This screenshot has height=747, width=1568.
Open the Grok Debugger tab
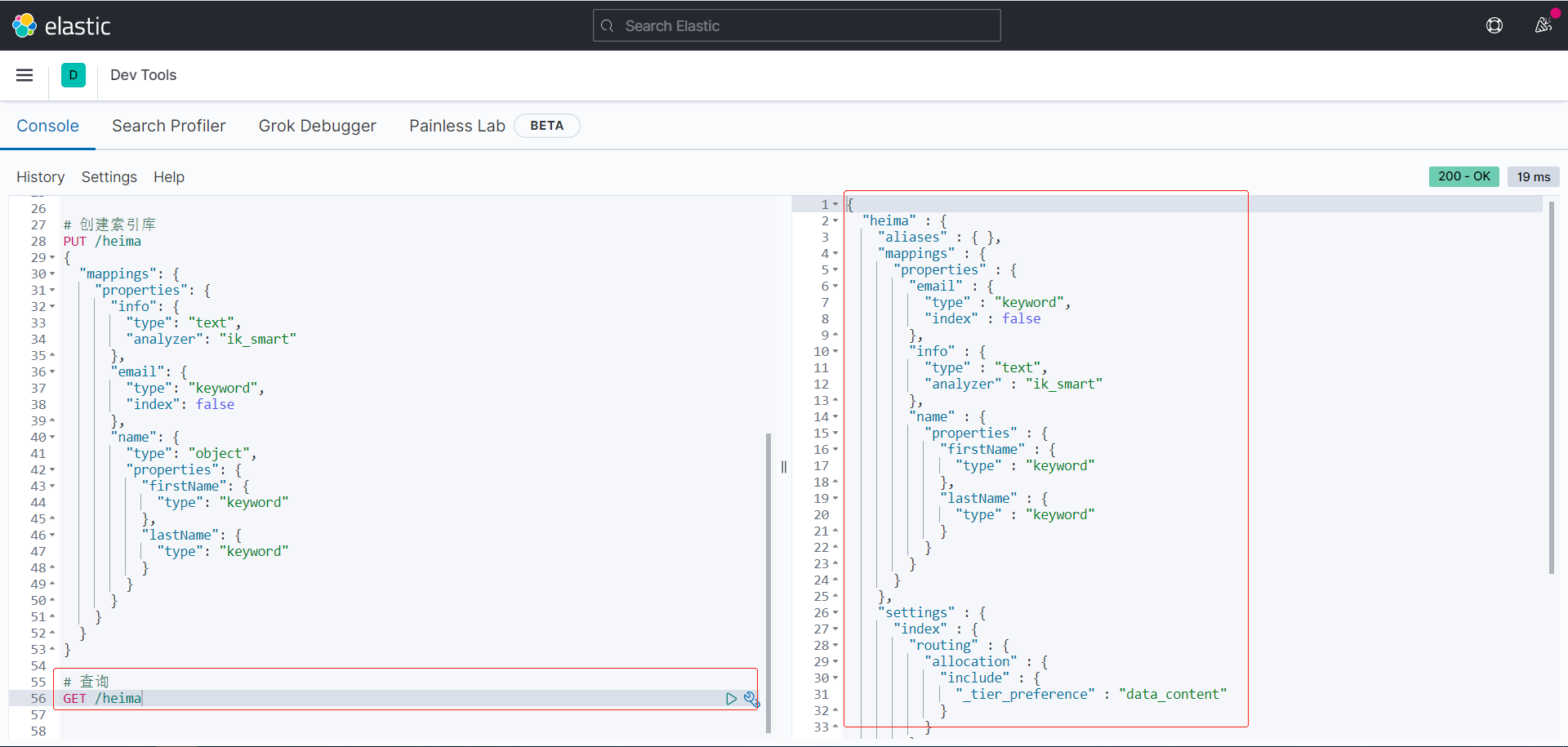tap(317, 126)
